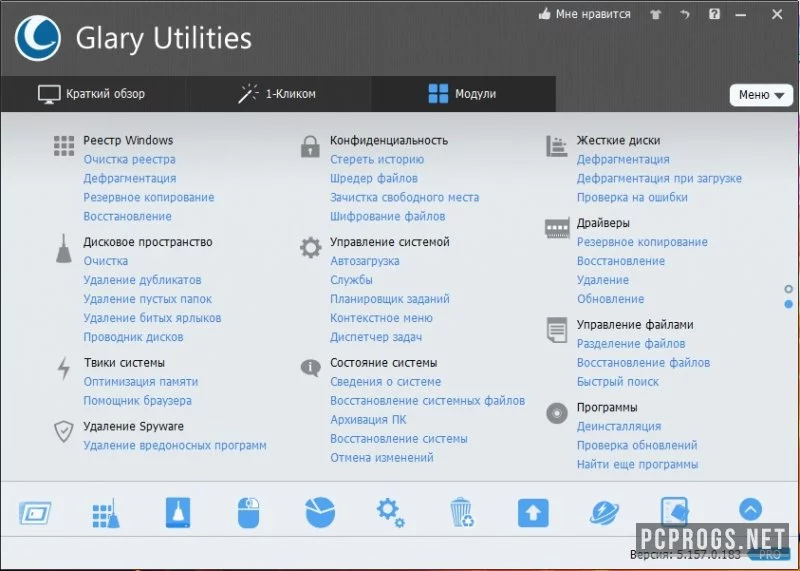Image resolution: width=800 pixels, height=571 pixels.
Task: Click the memory chip icon beside 'Драйверы'
Action: pyautogui.click(x=557, y=228)
